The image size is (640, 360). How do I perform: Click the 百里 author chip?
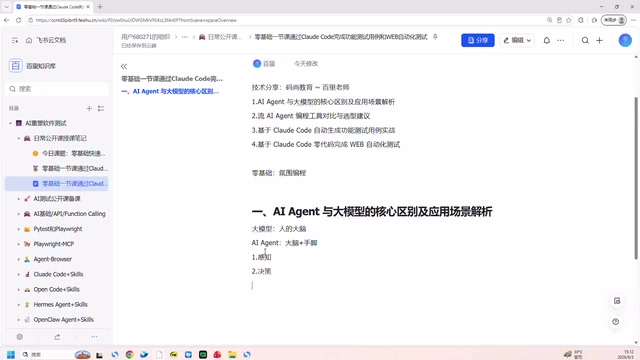pos(264,64)
